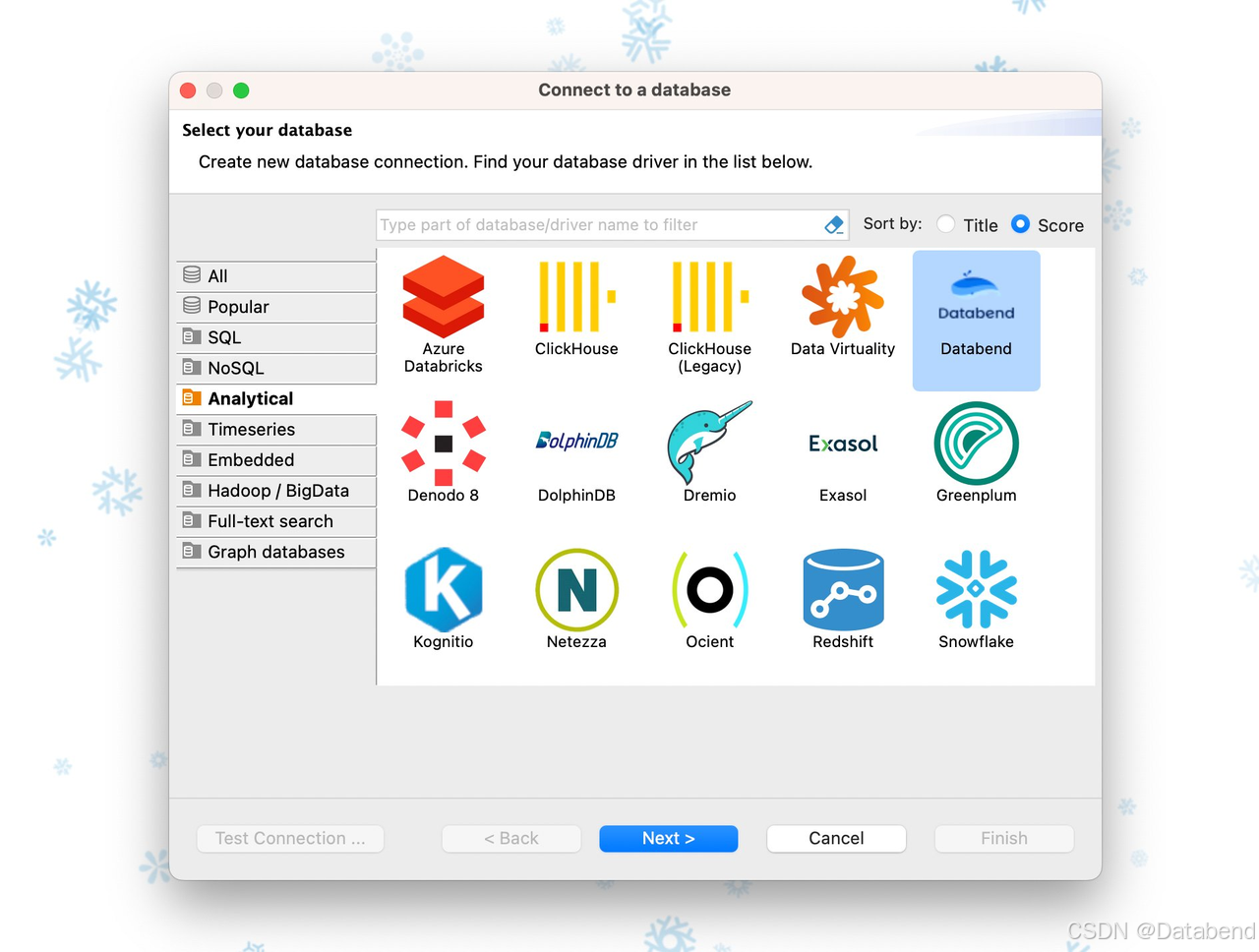The image size is (1259, 952).
Task: Open the Full-text search category
Action: pyautogui.click(x=276, y=521)
